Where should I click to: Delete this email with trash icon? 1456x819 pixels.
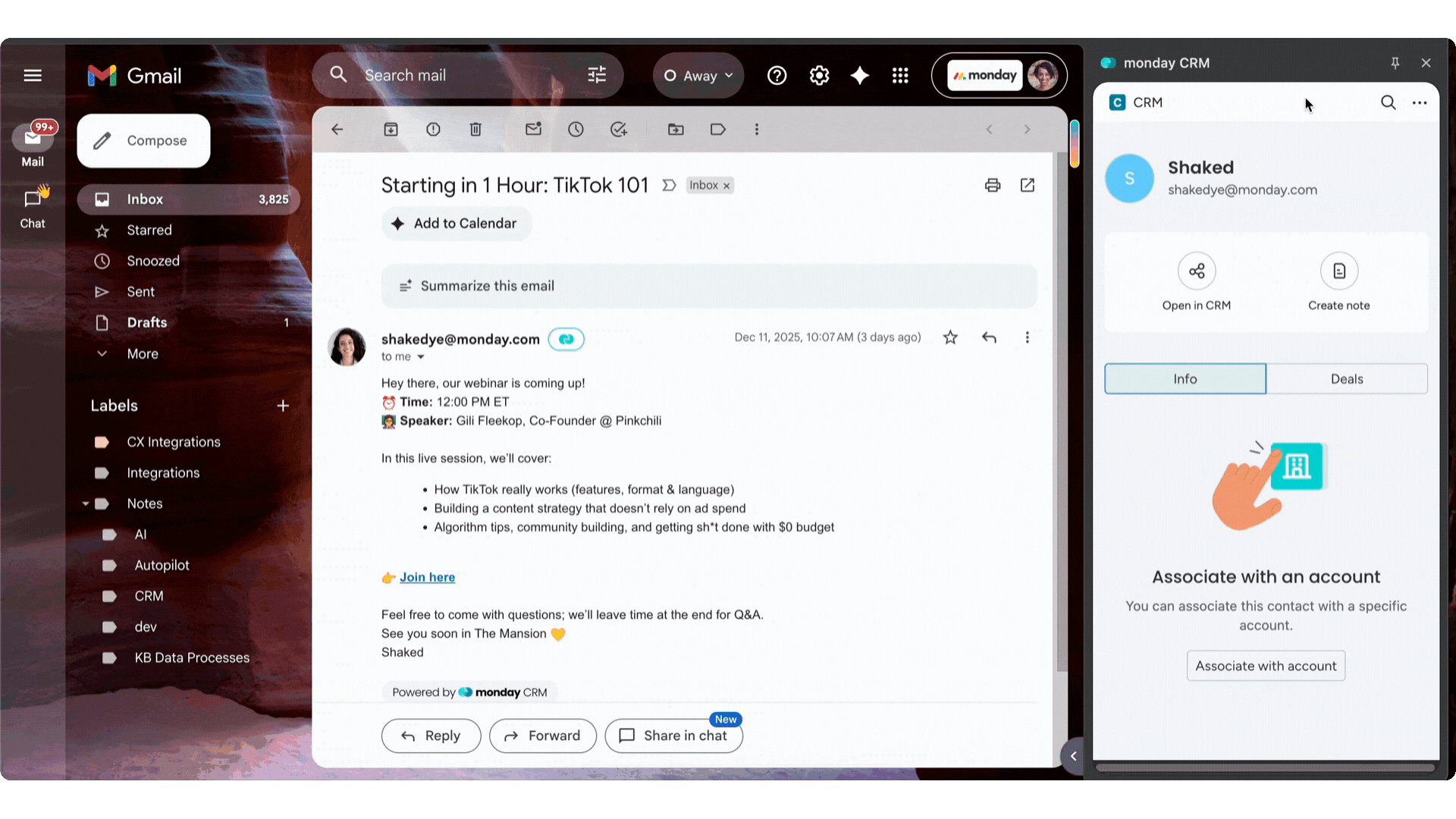pos(475,130)
